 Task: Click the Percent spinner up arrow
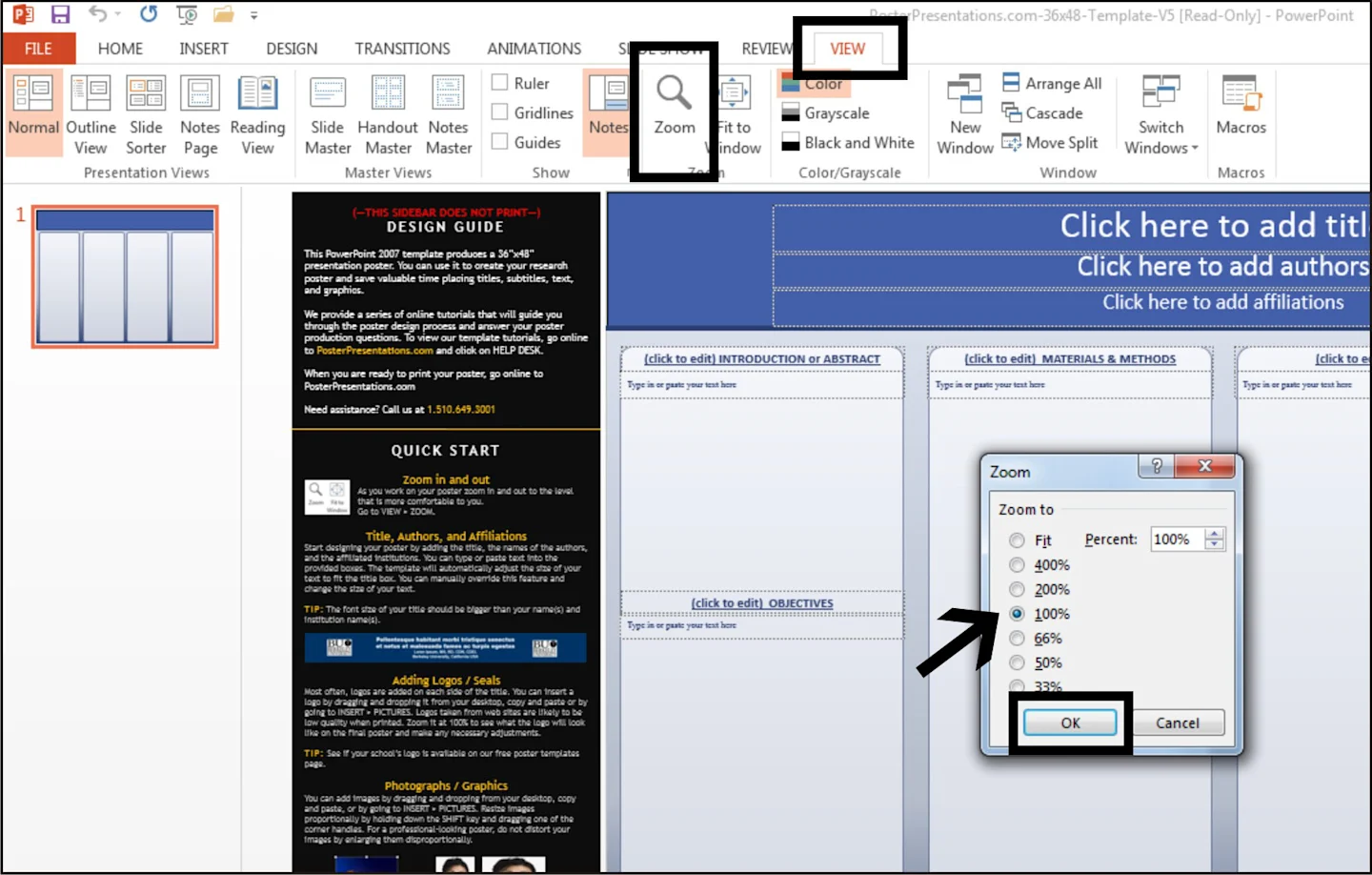click(x=1214, y=533)
